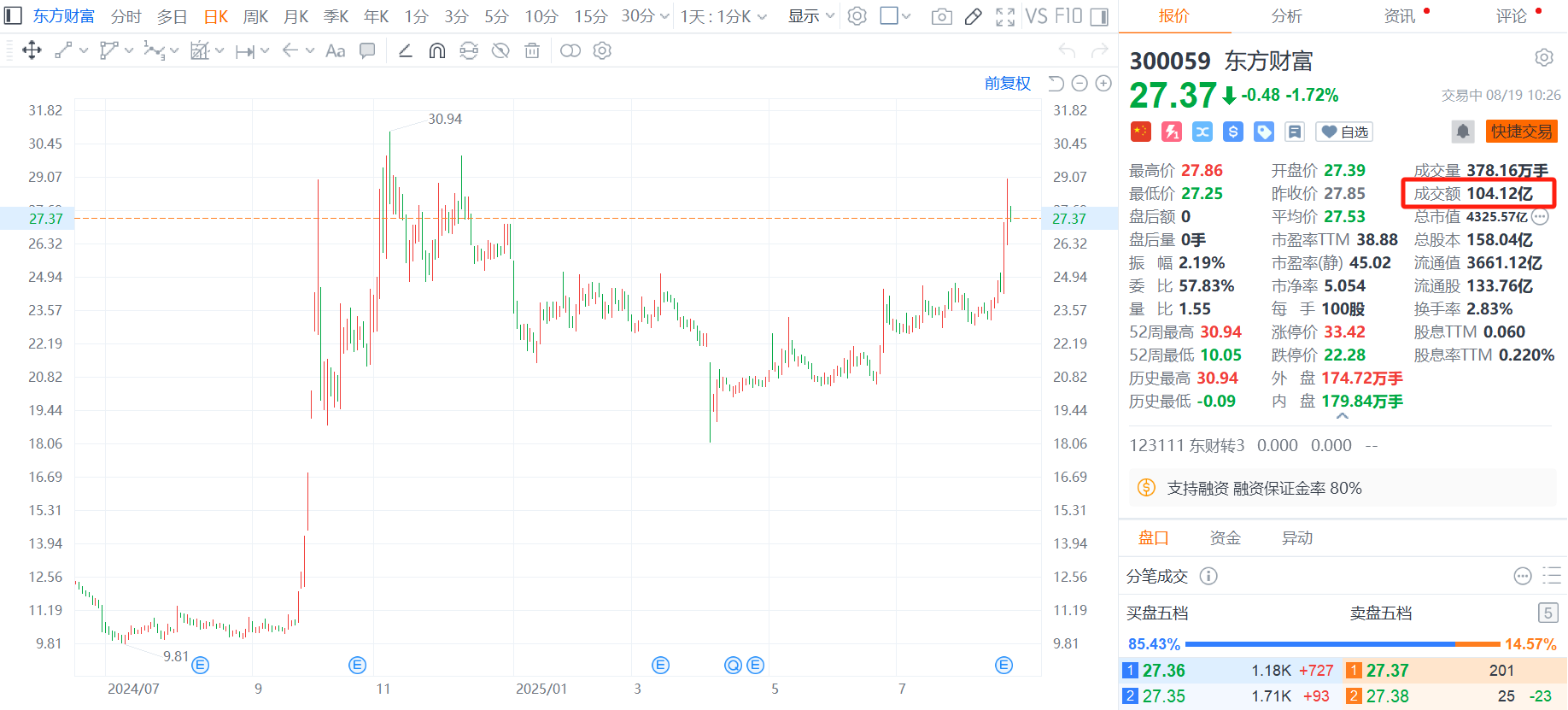Select the wave pattern drawing tool
Viewport: 1568px width, 710px height.
pyautogui.click(x=154, y=50)
